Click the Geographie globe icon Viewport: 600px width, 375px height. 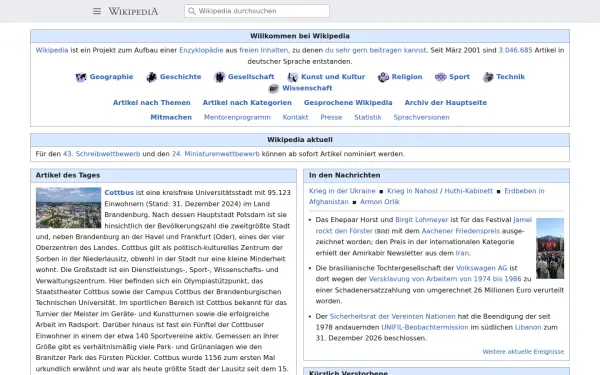click(81, 77)
